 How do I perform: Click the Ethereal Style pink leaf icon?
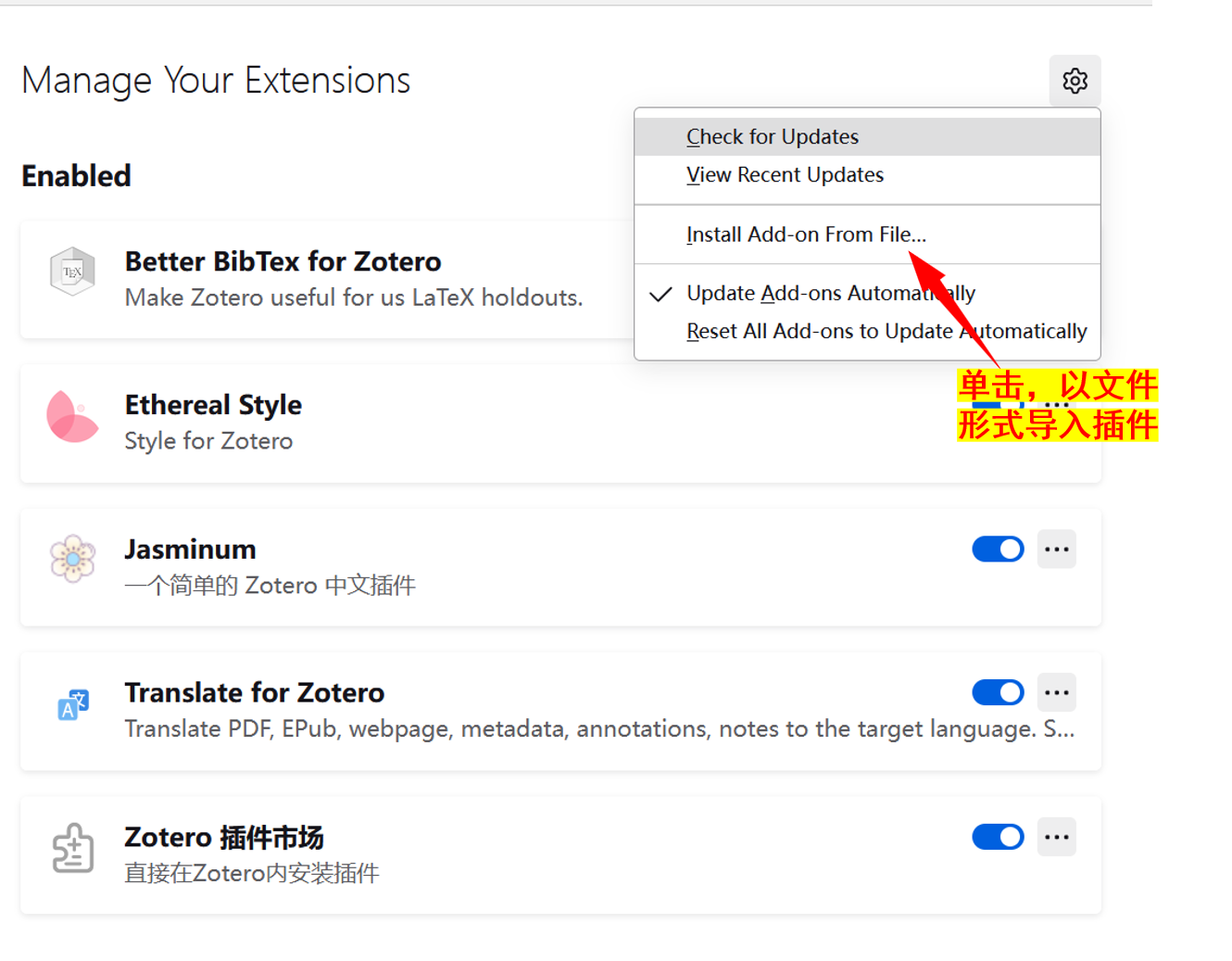(72, 416)
